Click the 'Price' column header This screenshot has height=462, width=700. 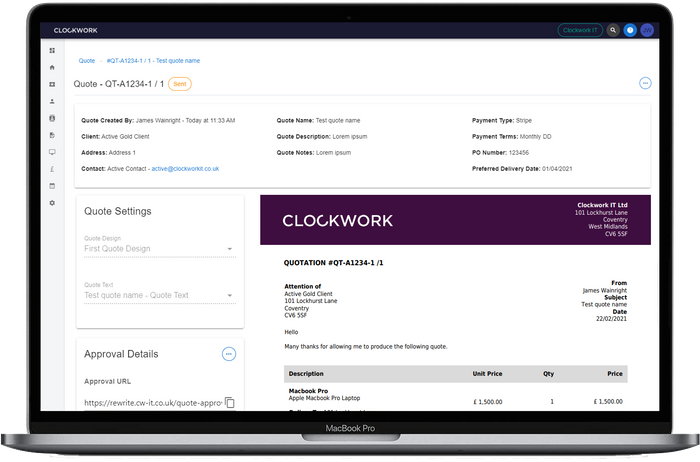[x=615, y=374]
